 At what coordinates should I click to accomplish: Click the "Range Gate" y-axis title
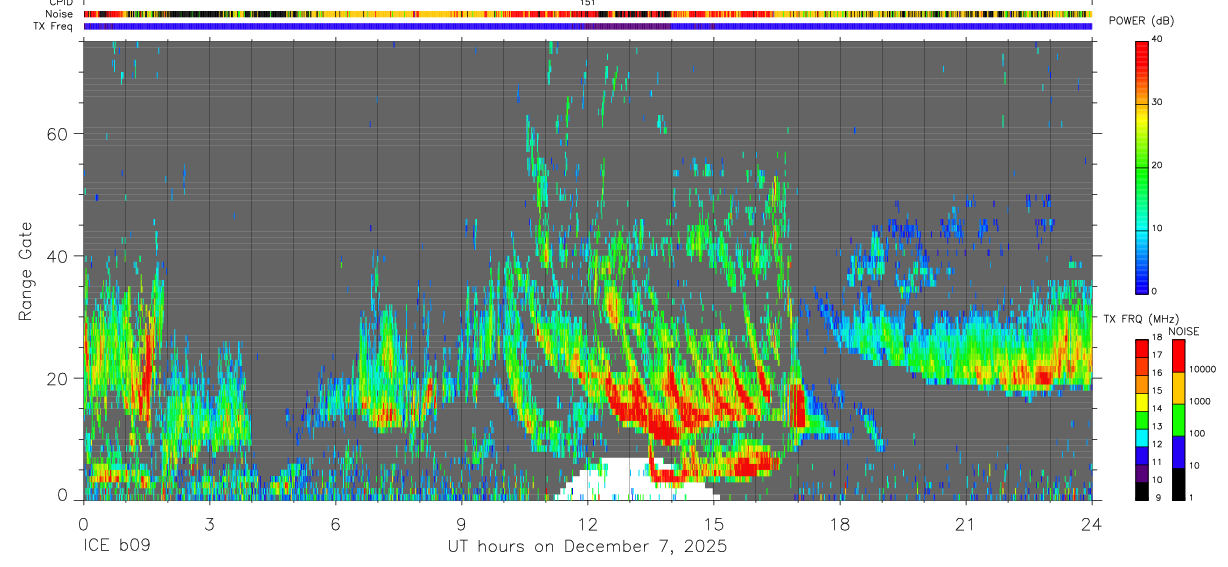pyautogui.click(x=27, y=271)
